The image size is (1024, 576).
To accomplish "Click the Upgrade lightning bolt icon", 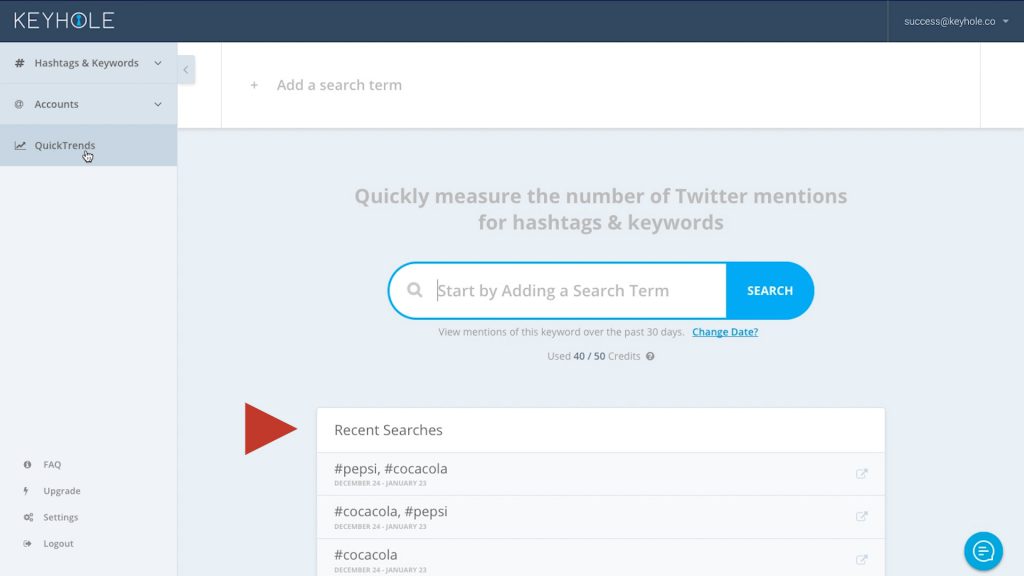I will (x=26, y=491).
